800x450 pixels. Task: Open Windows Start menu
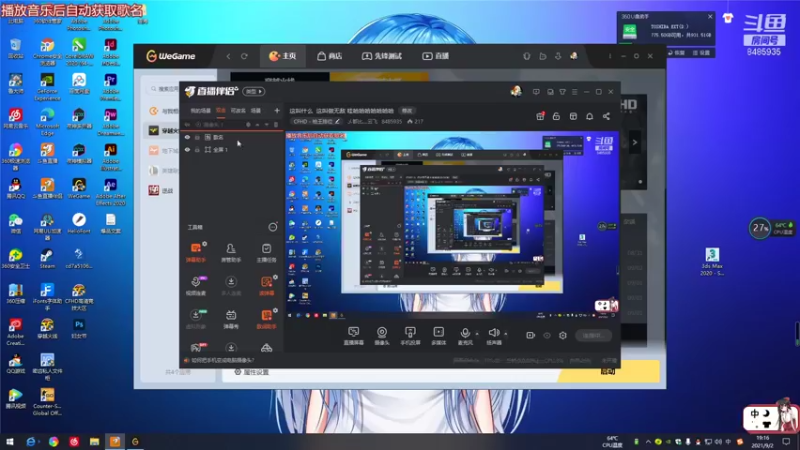9,442
